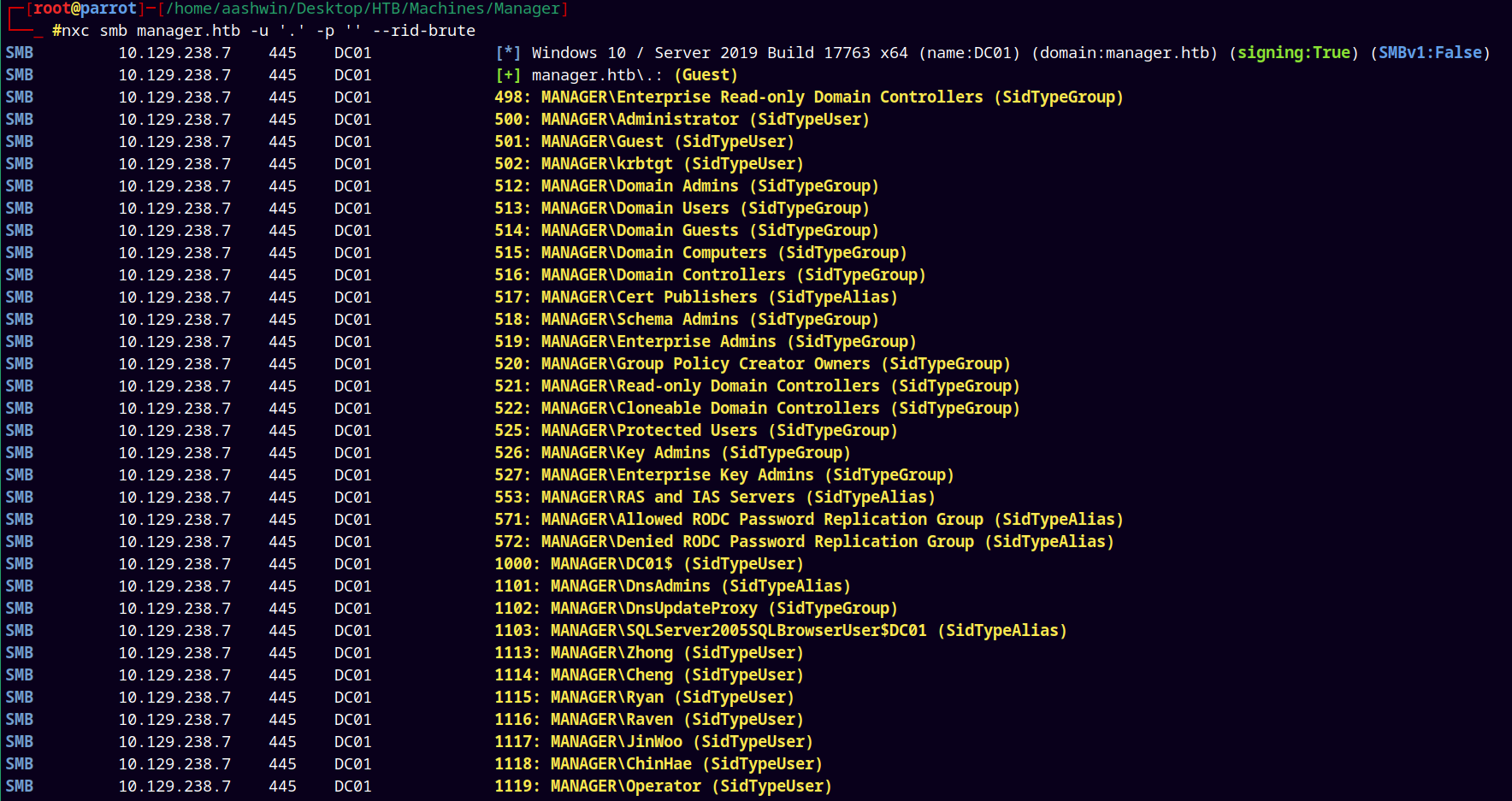Click the manager.htb\.: (Guest) line

(x=617, y=75)
